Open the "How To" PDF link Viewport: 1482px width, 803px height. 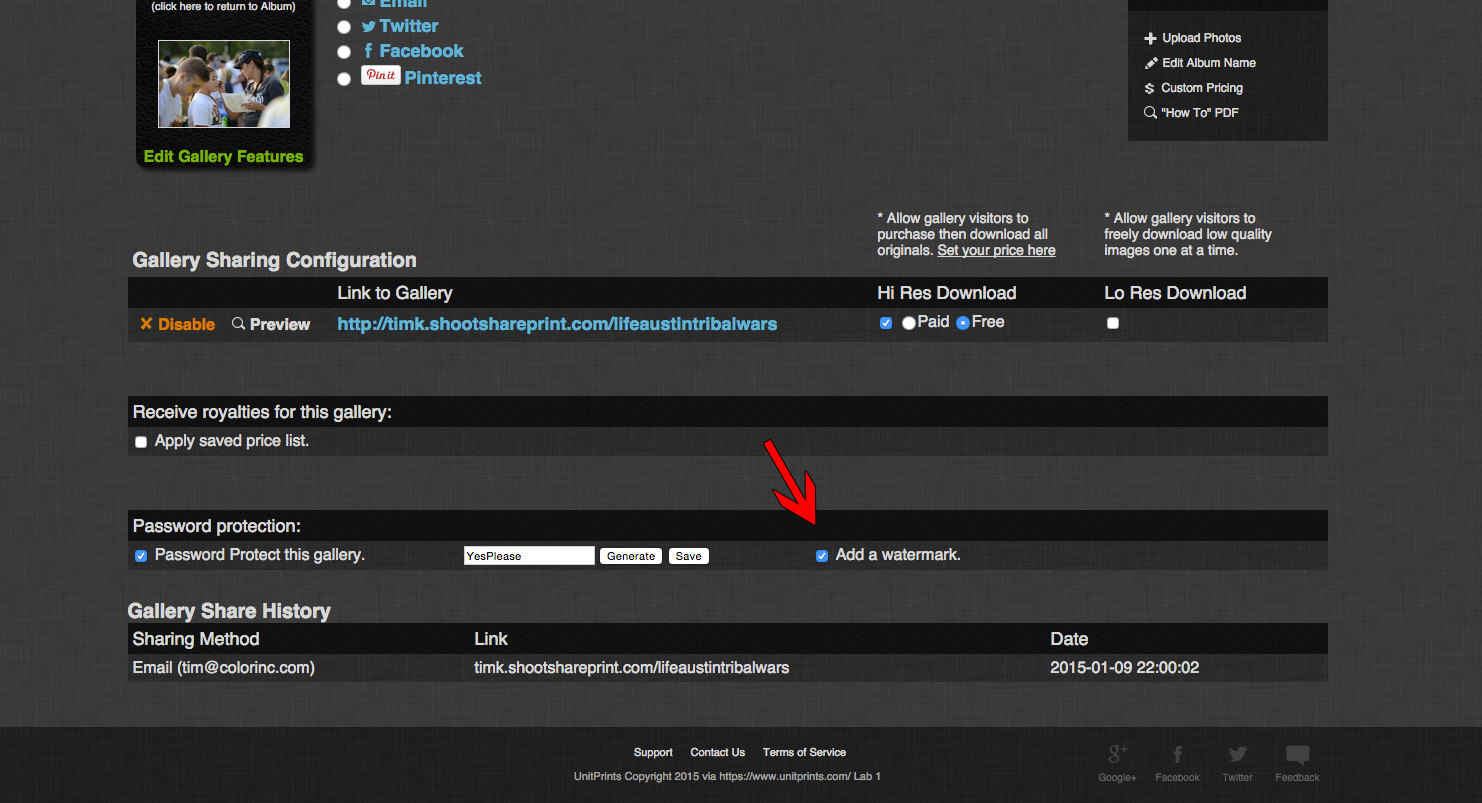tap(1199, 113)
